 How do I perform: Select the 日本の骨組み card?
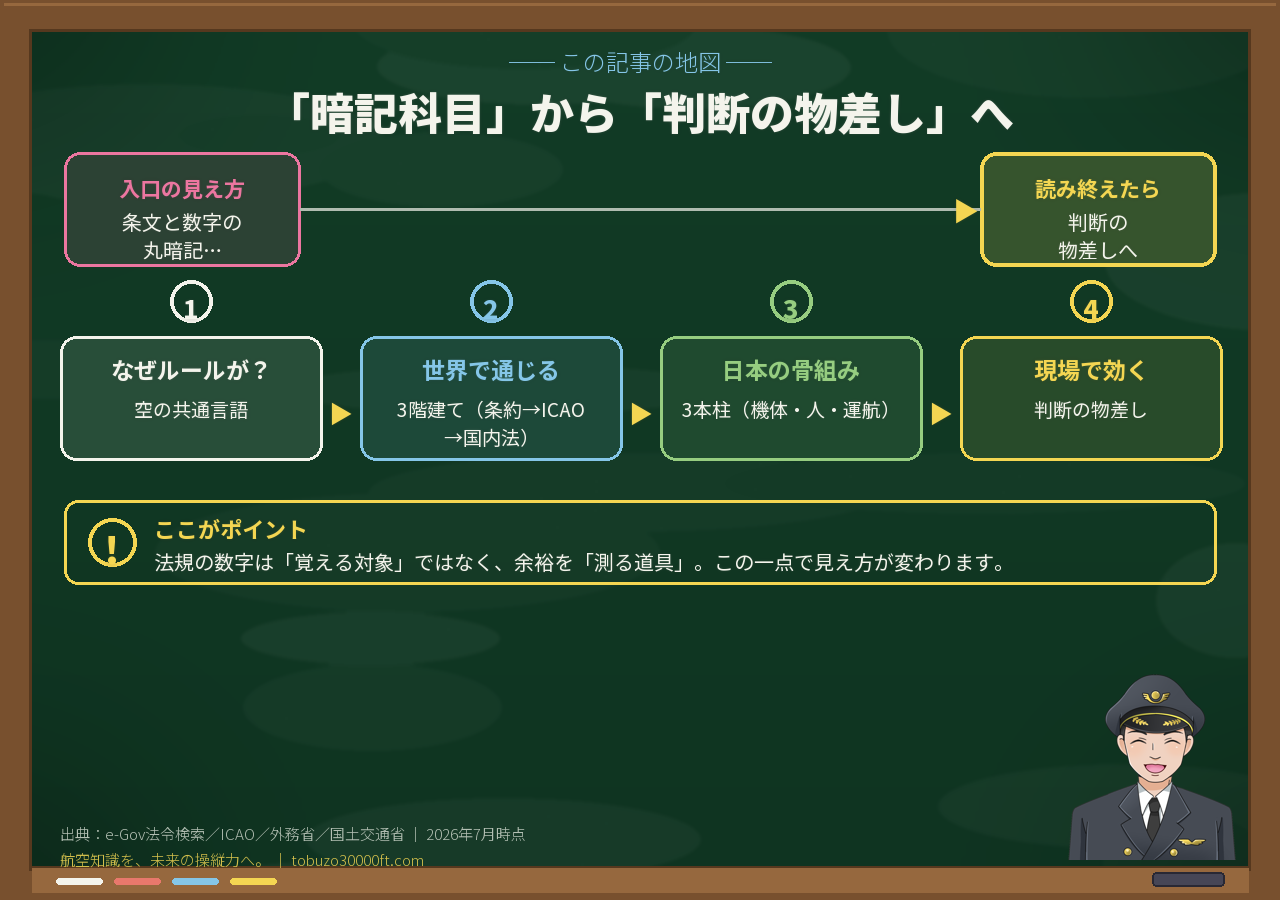tap(791, 398)
